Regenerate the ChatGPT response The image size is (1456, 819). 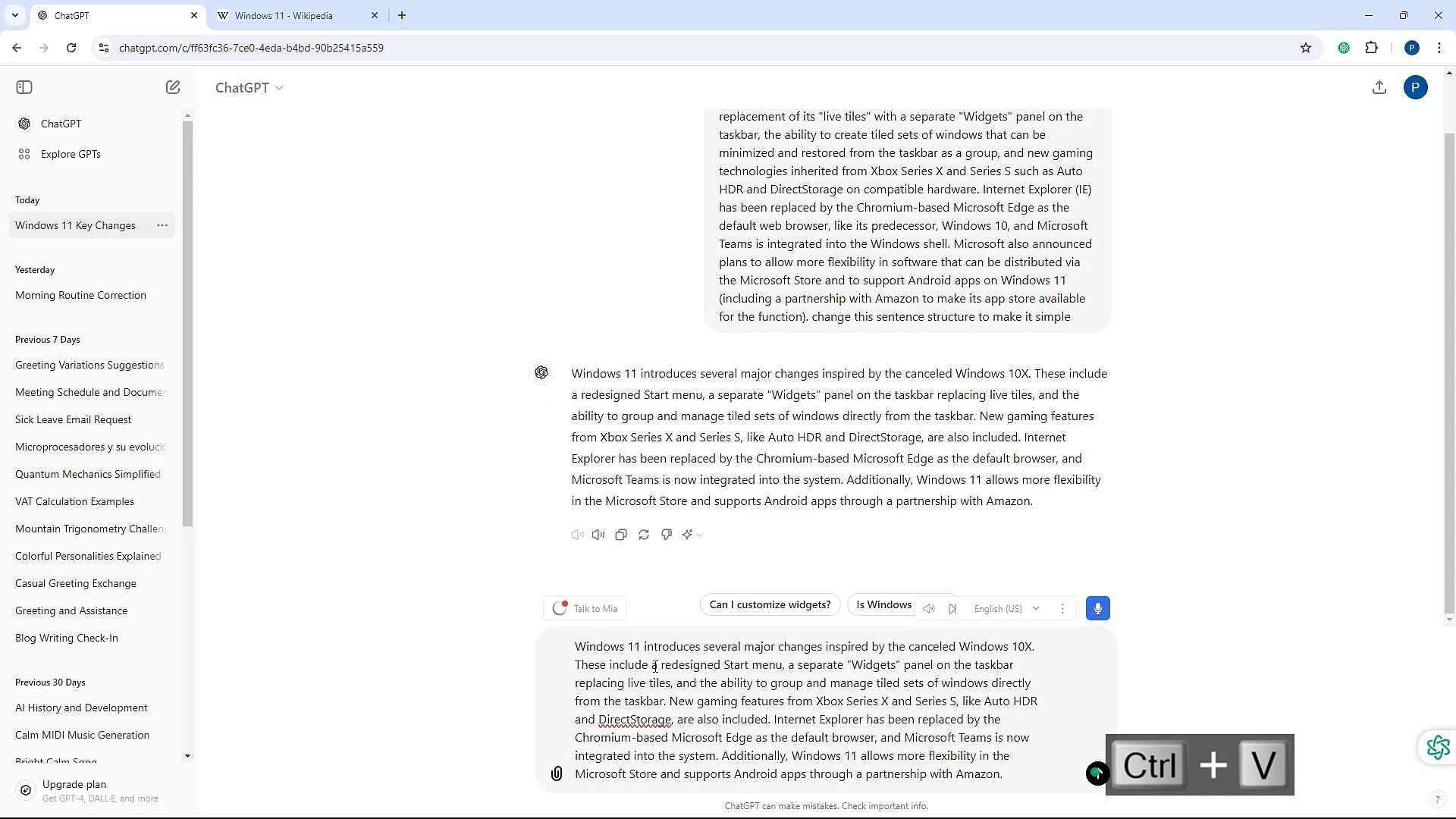coord(643,535)
